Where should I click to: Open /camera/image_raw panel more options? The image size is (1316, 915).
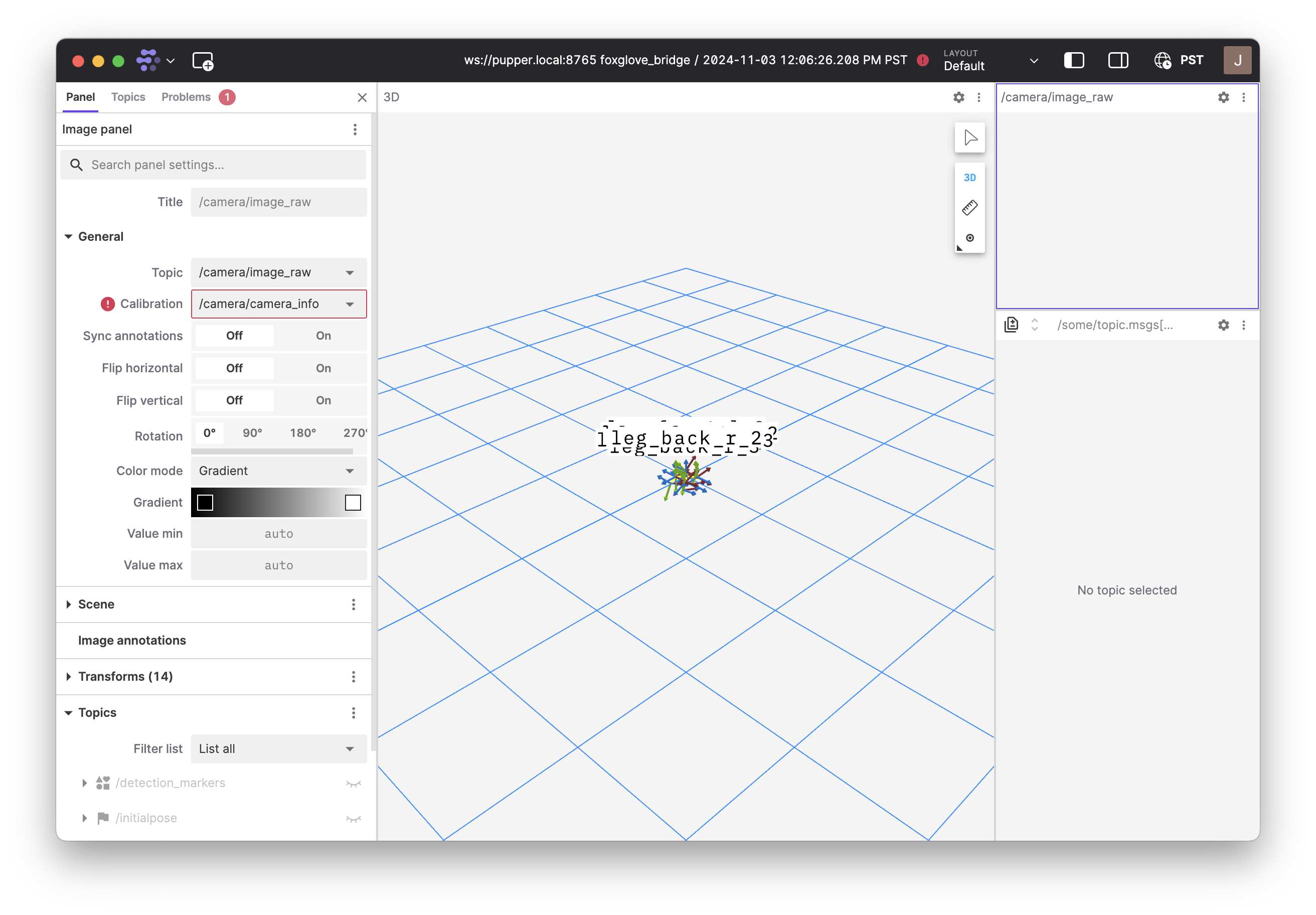pyautogui.click(x=1243, y=97)
